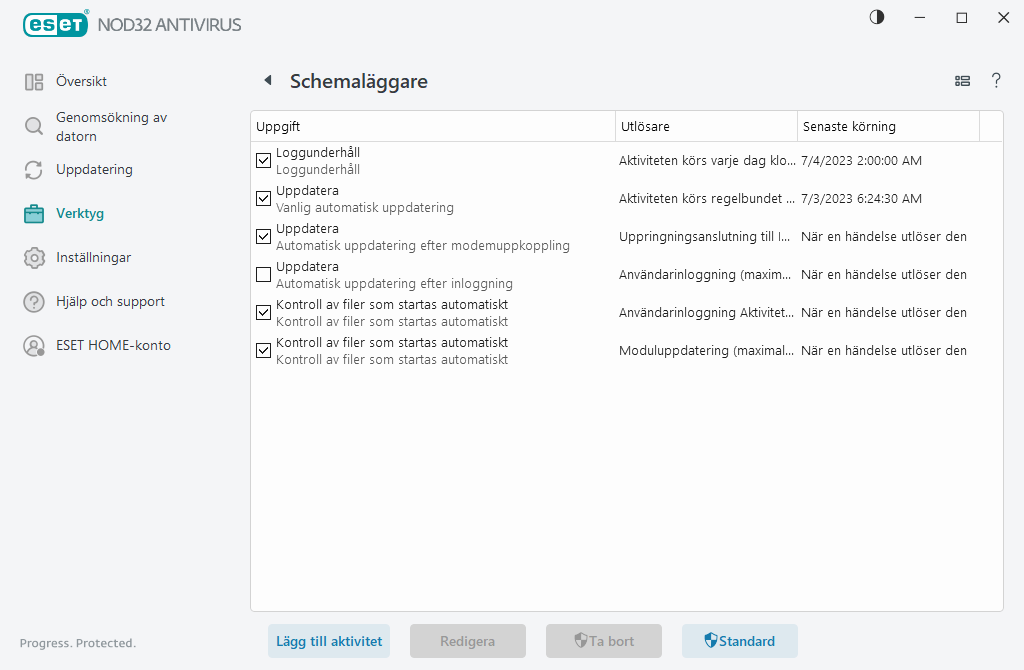Go back using the arrow next to Schemaläggare

coord(267,80)
